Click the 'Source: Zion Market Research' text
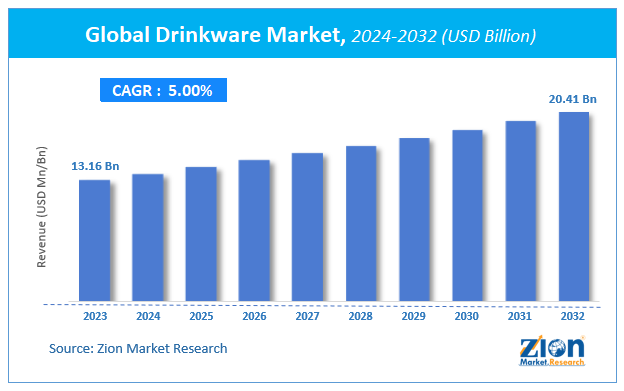Viewport: 624px width, 391px height. tap(138, 348)
